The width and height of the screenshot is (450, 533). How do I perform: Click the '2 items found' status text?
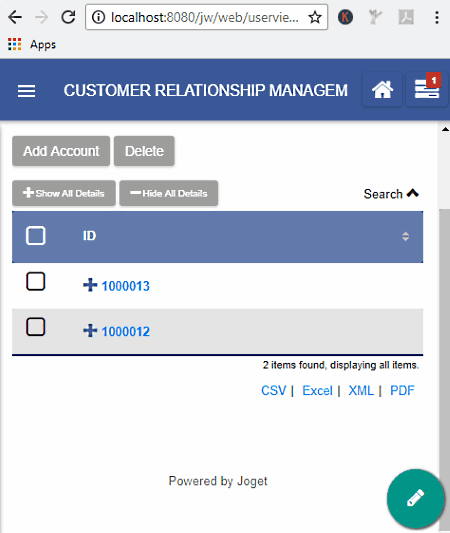(341, 365)
